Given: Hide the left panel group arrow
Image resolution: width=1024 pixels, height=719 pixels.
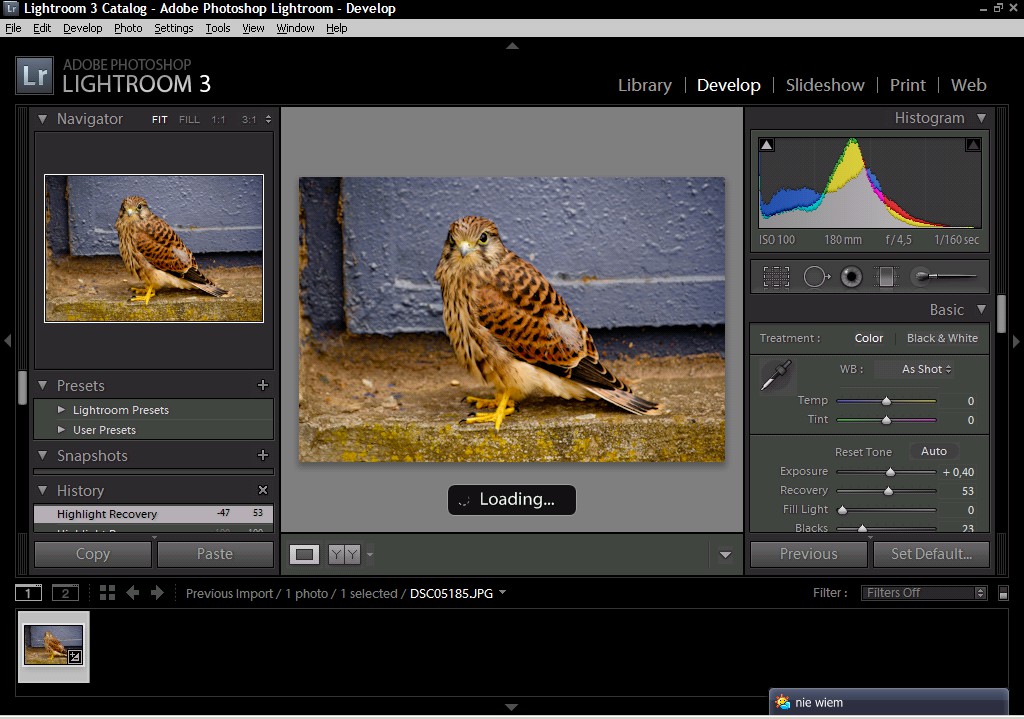Looking at the screenshot, I should click(7, 341).
